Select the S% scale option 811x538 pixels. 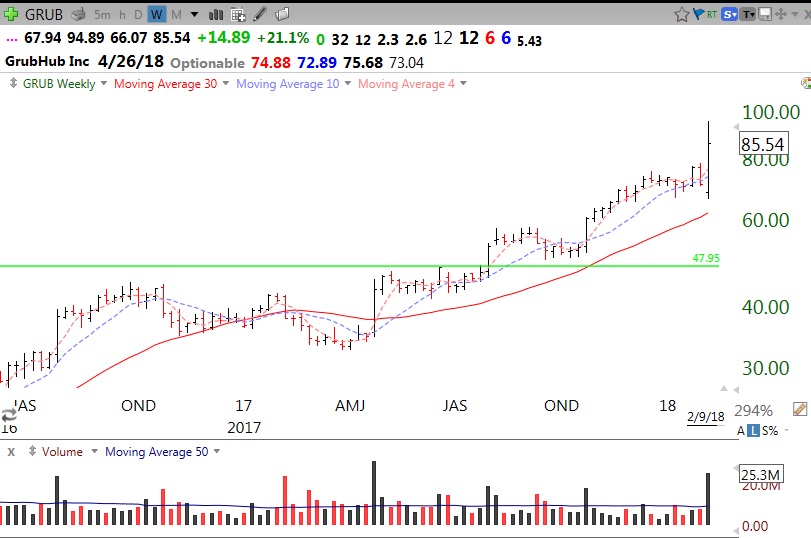tap(770, 430)
